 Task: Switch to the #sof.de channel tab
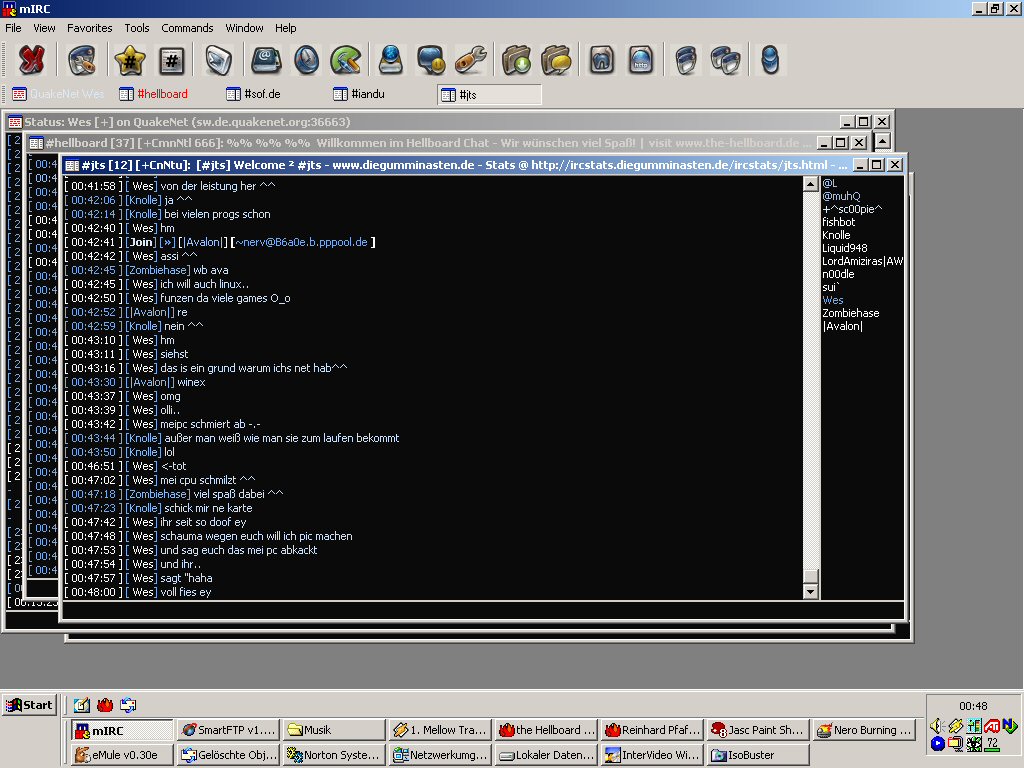[x=262, y=94]
